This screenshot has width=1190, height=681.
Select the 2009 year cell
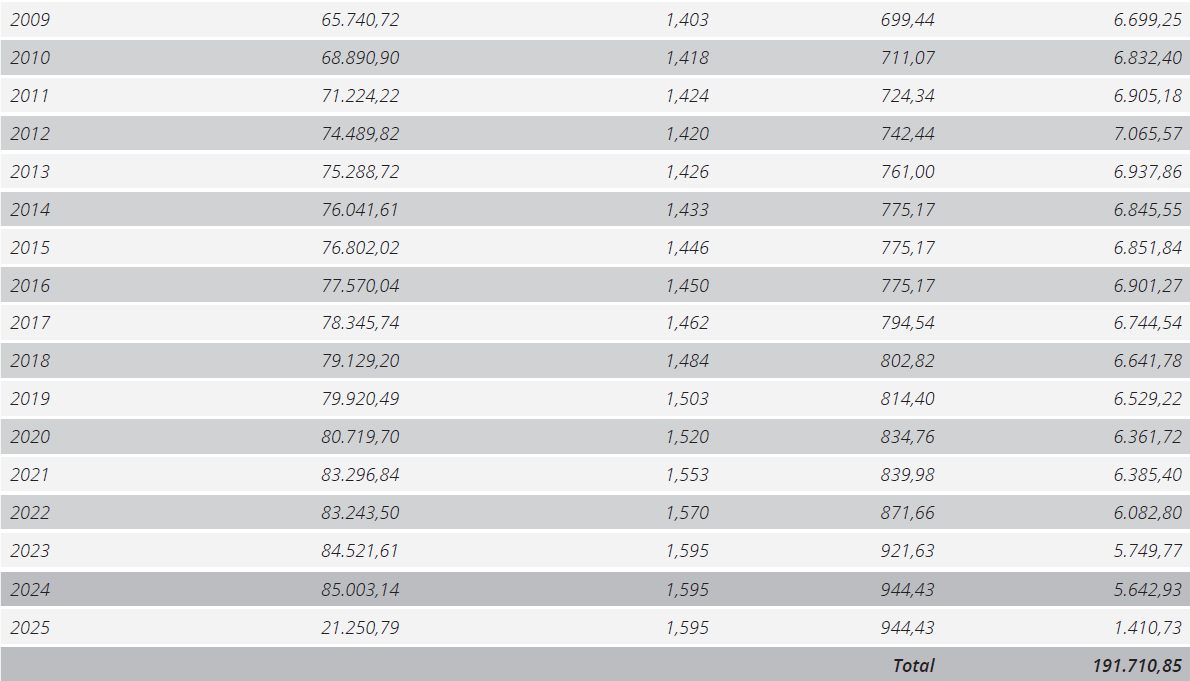tap(30, 20)
